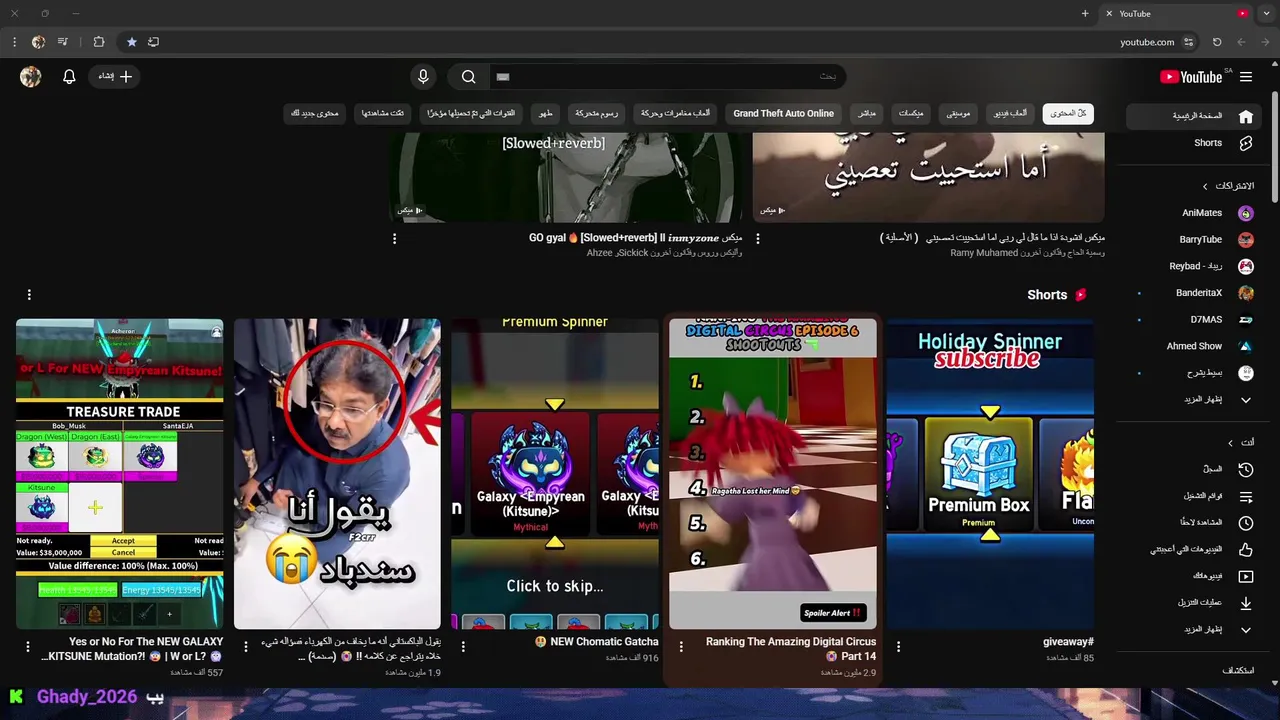Select the Watched (تمّت مشاهدتها) chip
The height and width of the screenshot is (720, 1280).
(383, 114)
